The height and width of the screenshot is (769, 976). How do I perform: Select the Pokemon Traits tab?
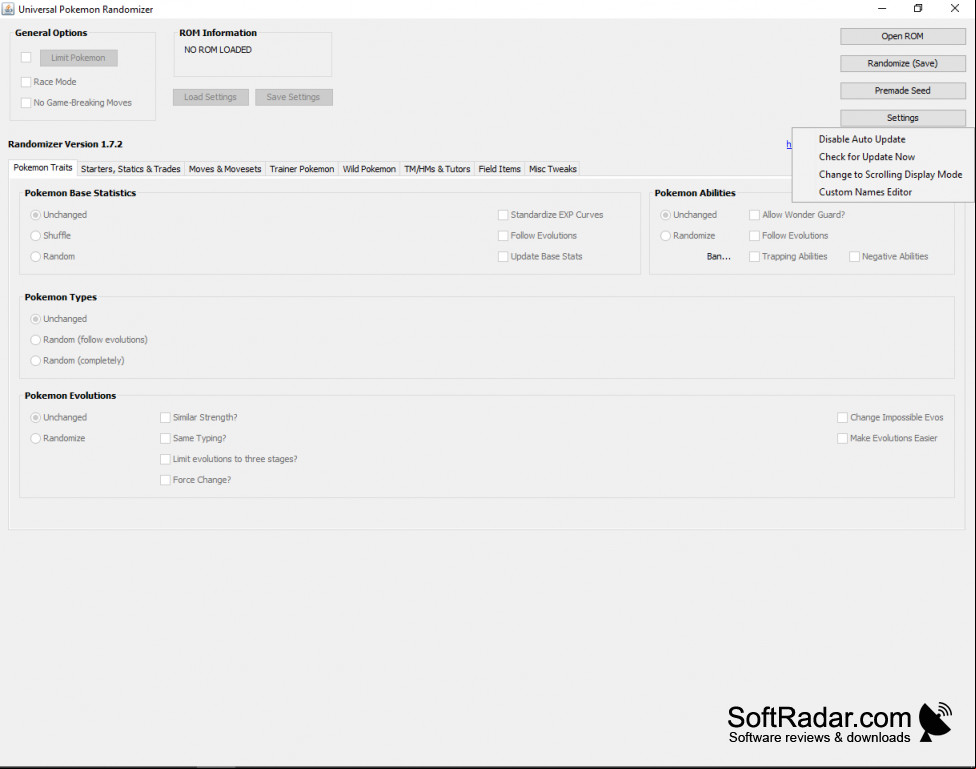(43, 167)
